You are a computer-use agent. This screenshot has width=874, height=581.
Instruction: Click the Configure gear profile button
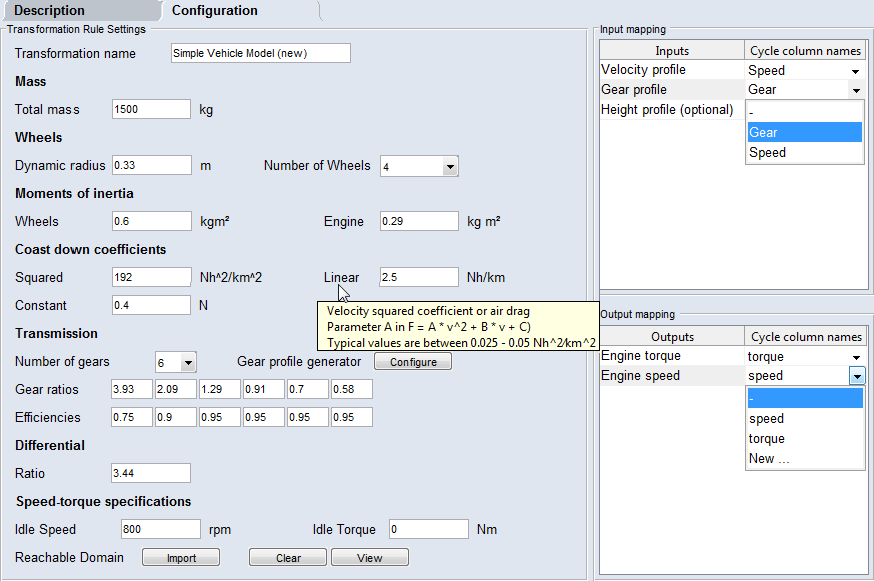tap(413, 362)
